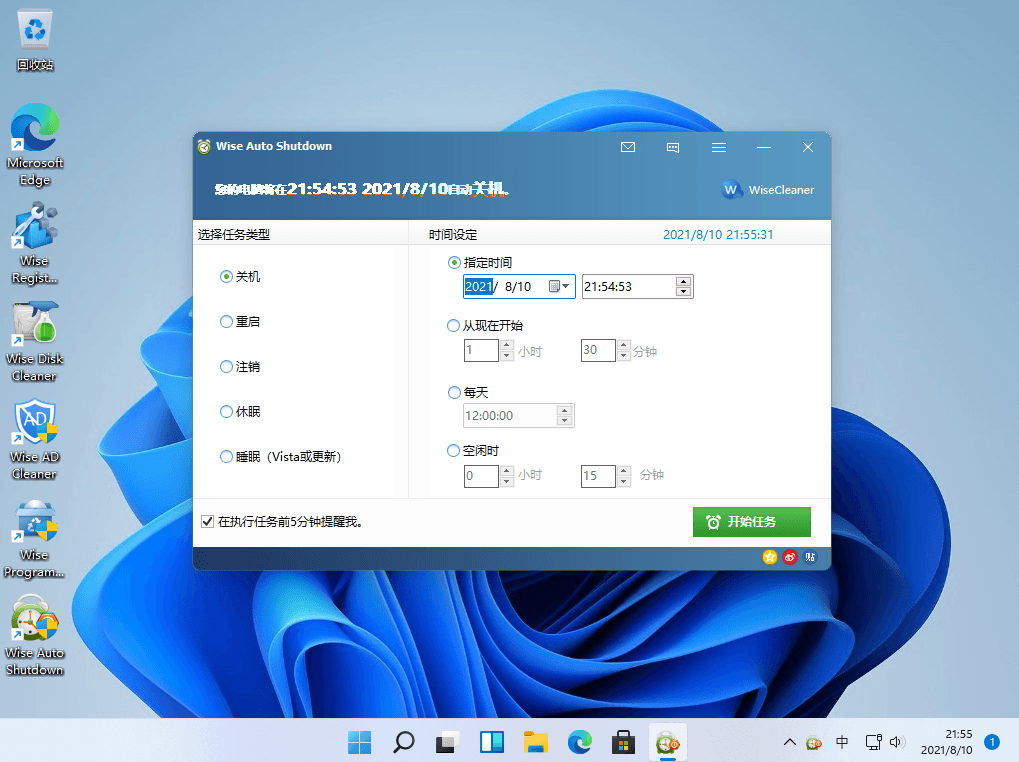This screenshot has width=1019, height=762.
Task: Click the Wise Auto Shutdown tray icon
Action: pos(814,742)
